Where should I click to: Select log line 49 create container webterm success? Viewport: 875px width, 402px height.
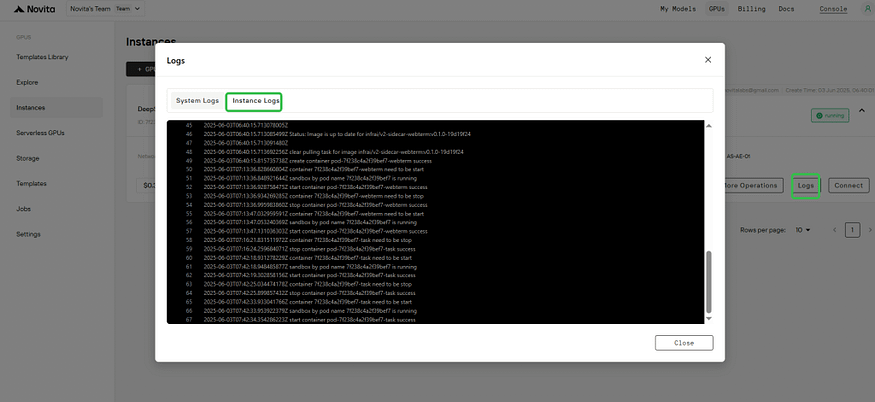tap(318, 161)
